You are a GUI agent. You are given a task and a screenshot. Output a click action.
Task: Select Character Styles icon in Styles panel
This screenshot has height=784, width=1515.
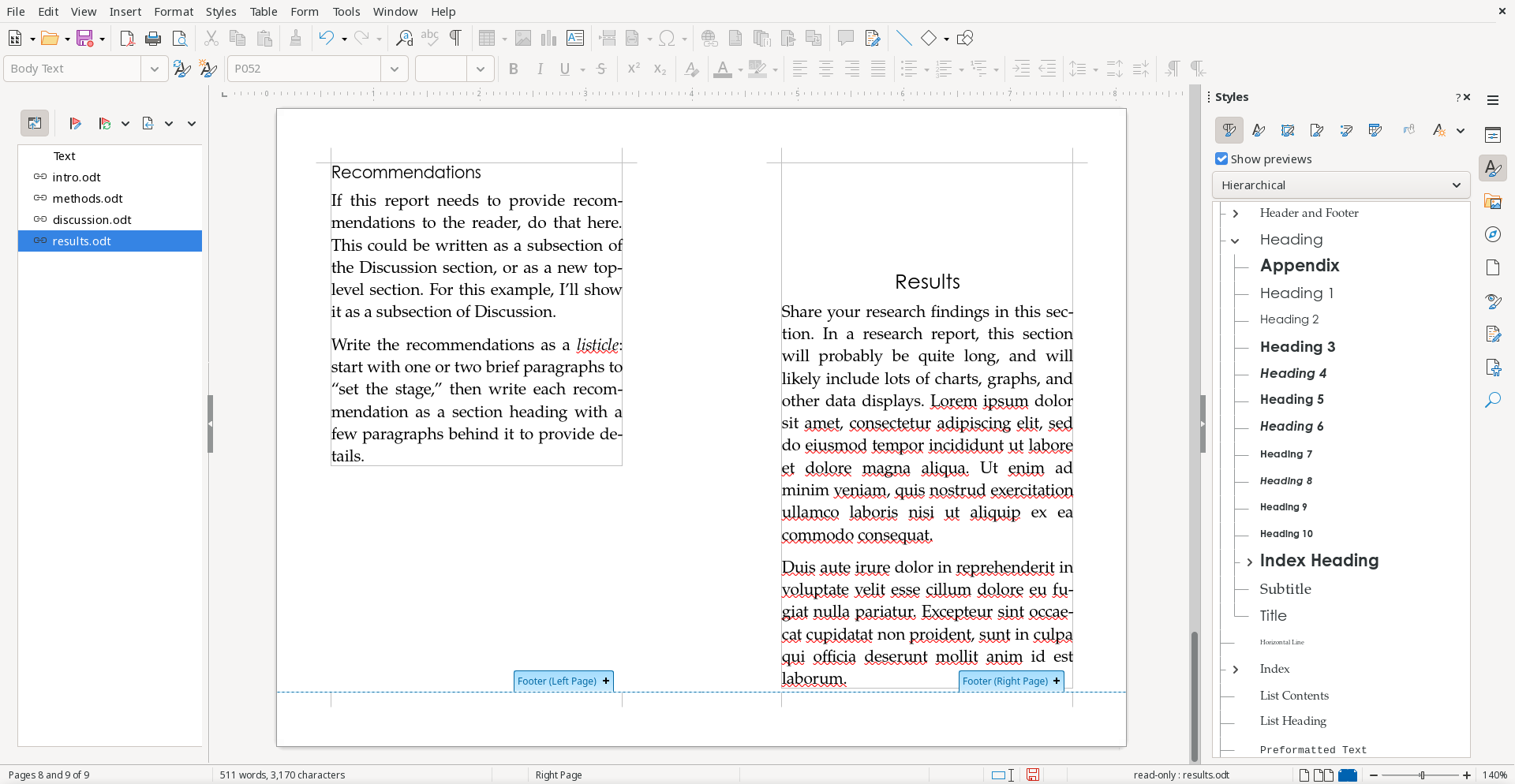pyautogui.click(x=1259, y=130)
